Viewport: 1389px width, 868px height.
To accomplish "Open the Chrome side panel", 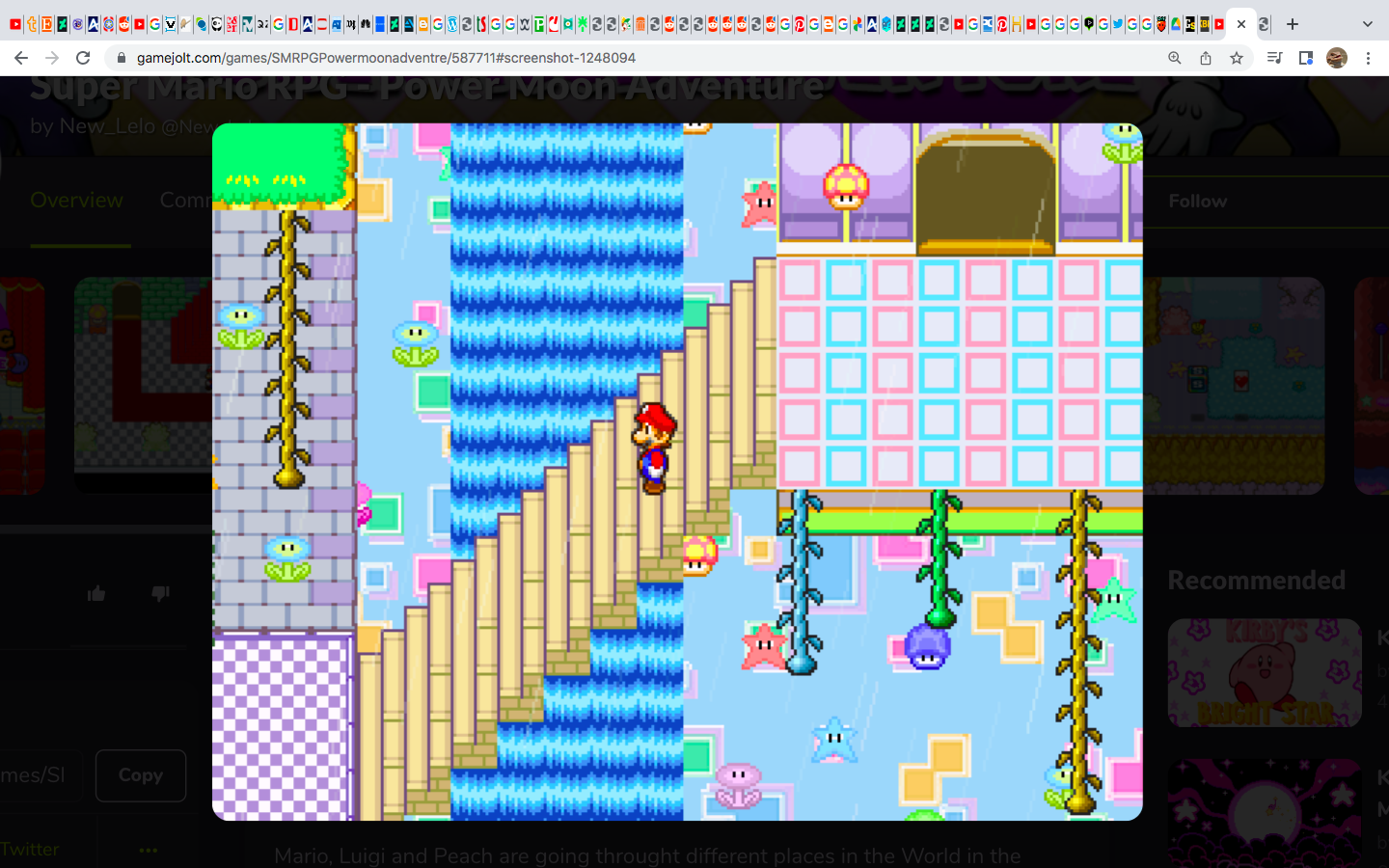I will [x=1306, y=58].
